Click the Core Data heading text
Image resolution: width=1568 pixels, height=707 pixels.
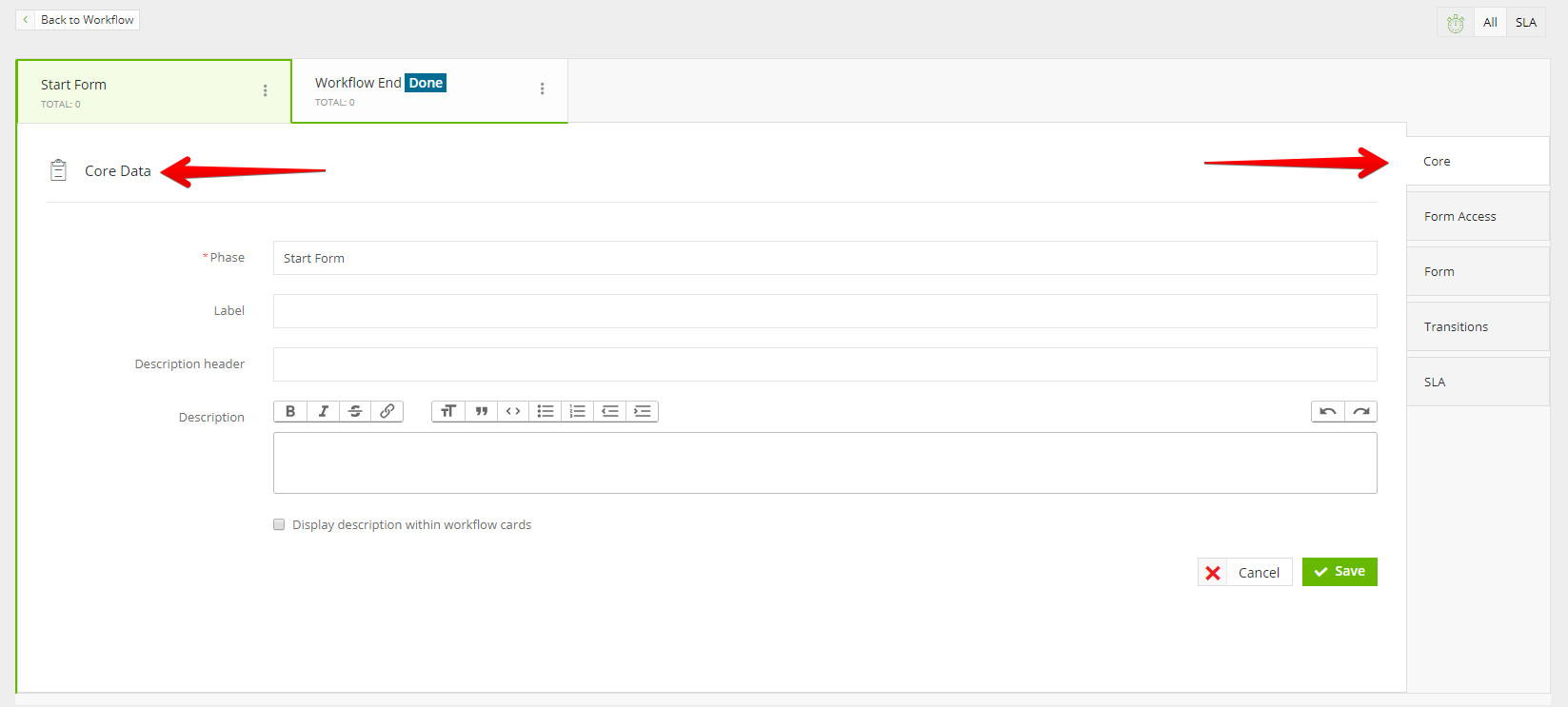(x=118, y=171)
